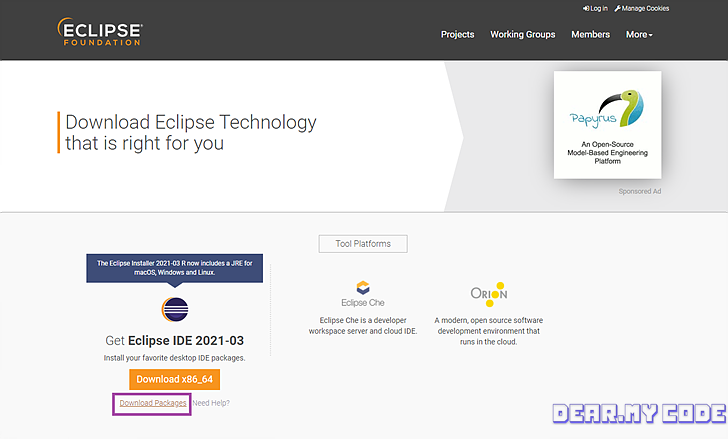This screenshot has height=439, width=728.
Task: Click the Tool Platforms button
Action: (x=363, y=244)
